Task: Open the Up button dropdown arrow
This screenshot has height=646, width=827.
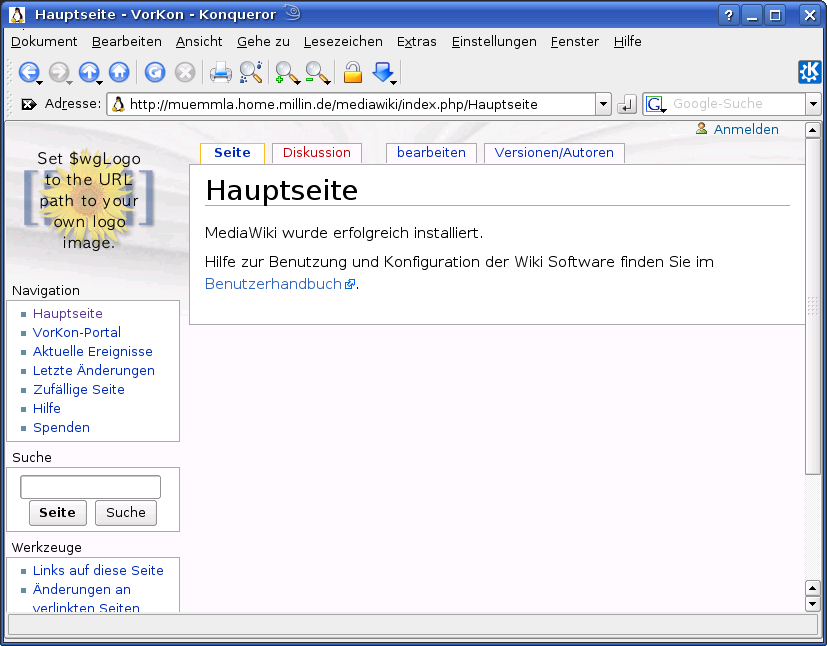Action: click(100, 82)
